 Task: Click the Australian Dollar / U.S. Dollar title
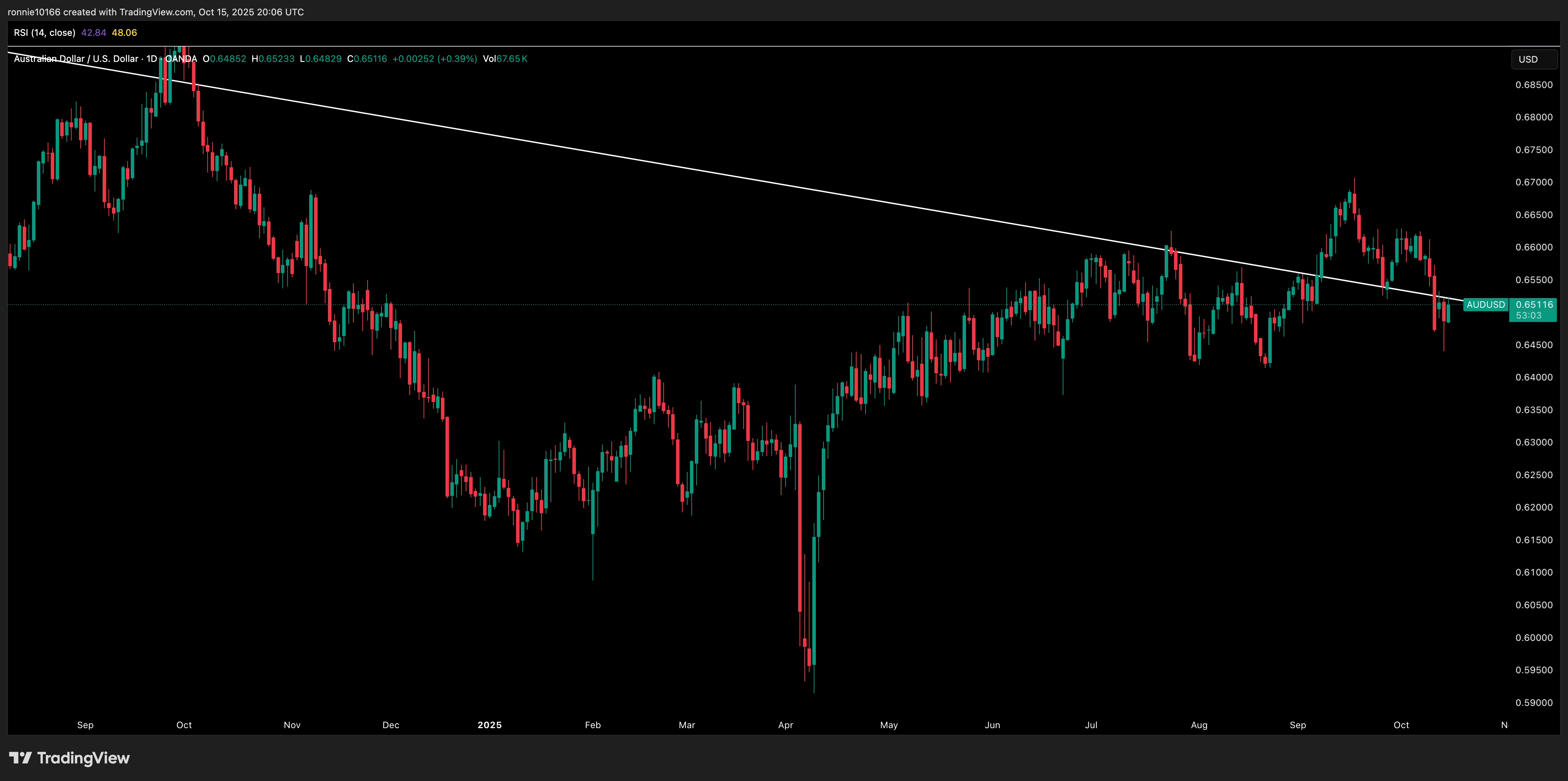(x=76, y=59)
